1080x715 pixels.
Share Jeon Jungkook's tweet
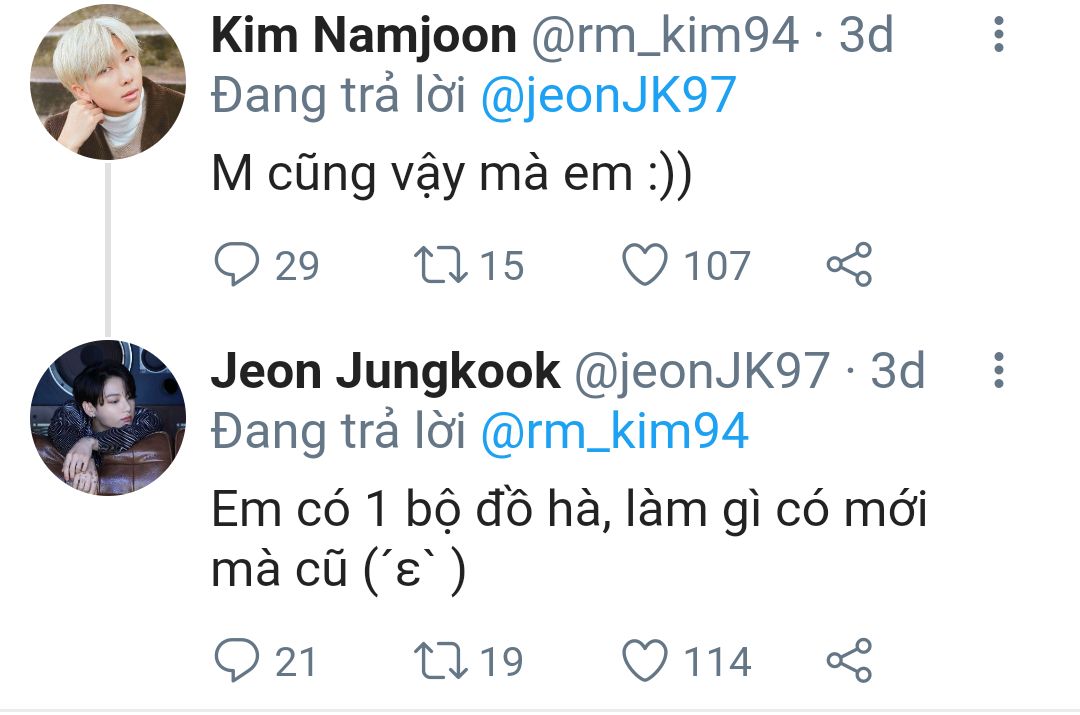click(x=850, y=661)
